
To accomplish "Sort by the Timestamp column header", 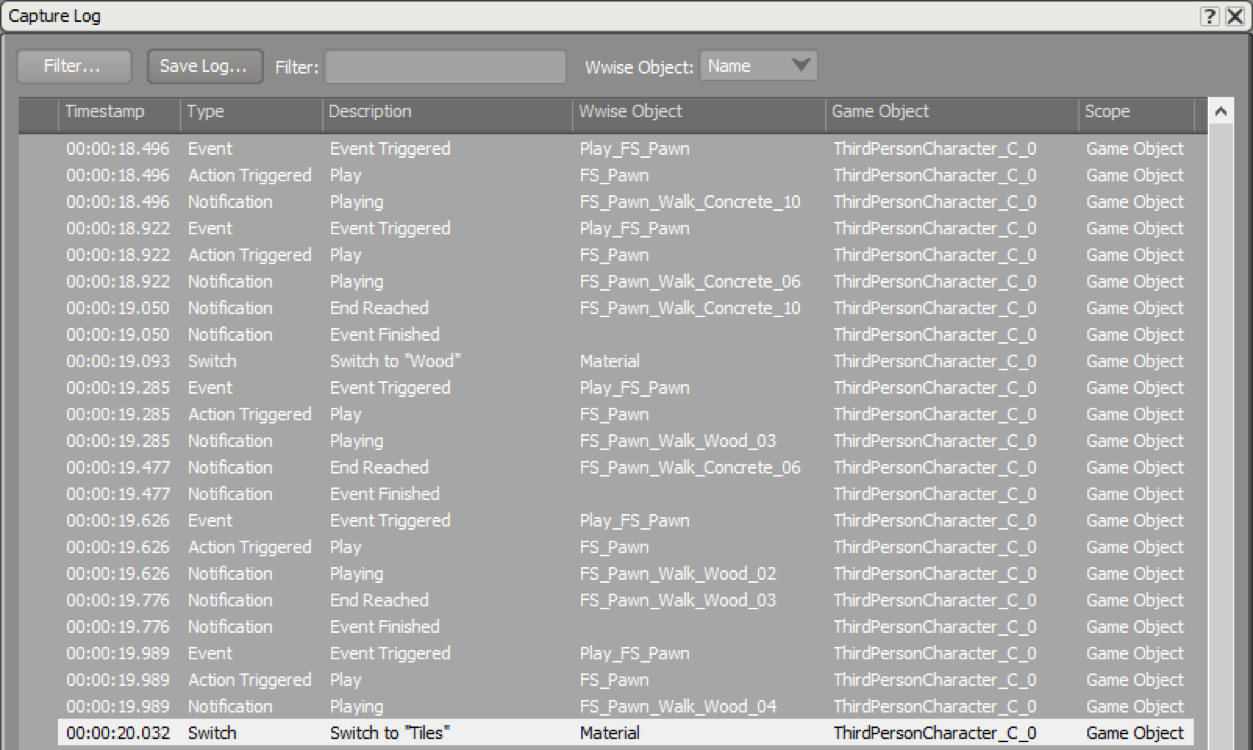I will 119,112.
